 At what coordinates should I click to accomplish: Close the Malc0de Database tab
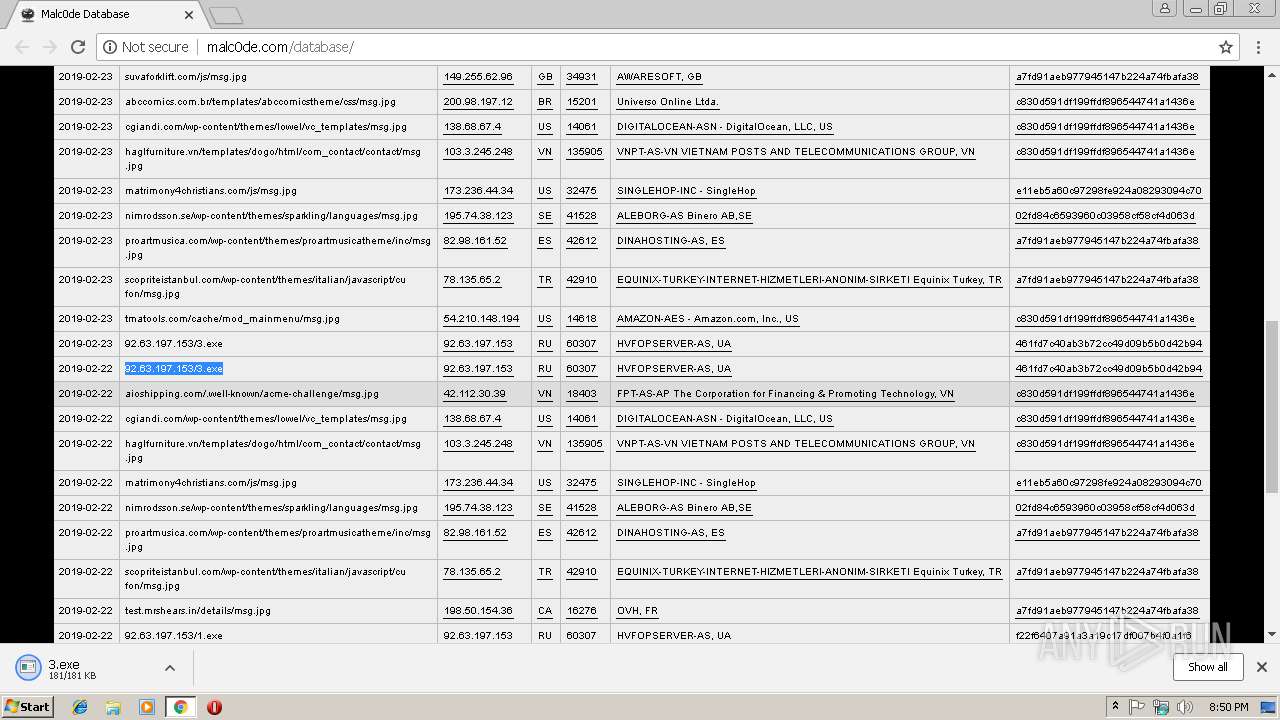point(189,15)
